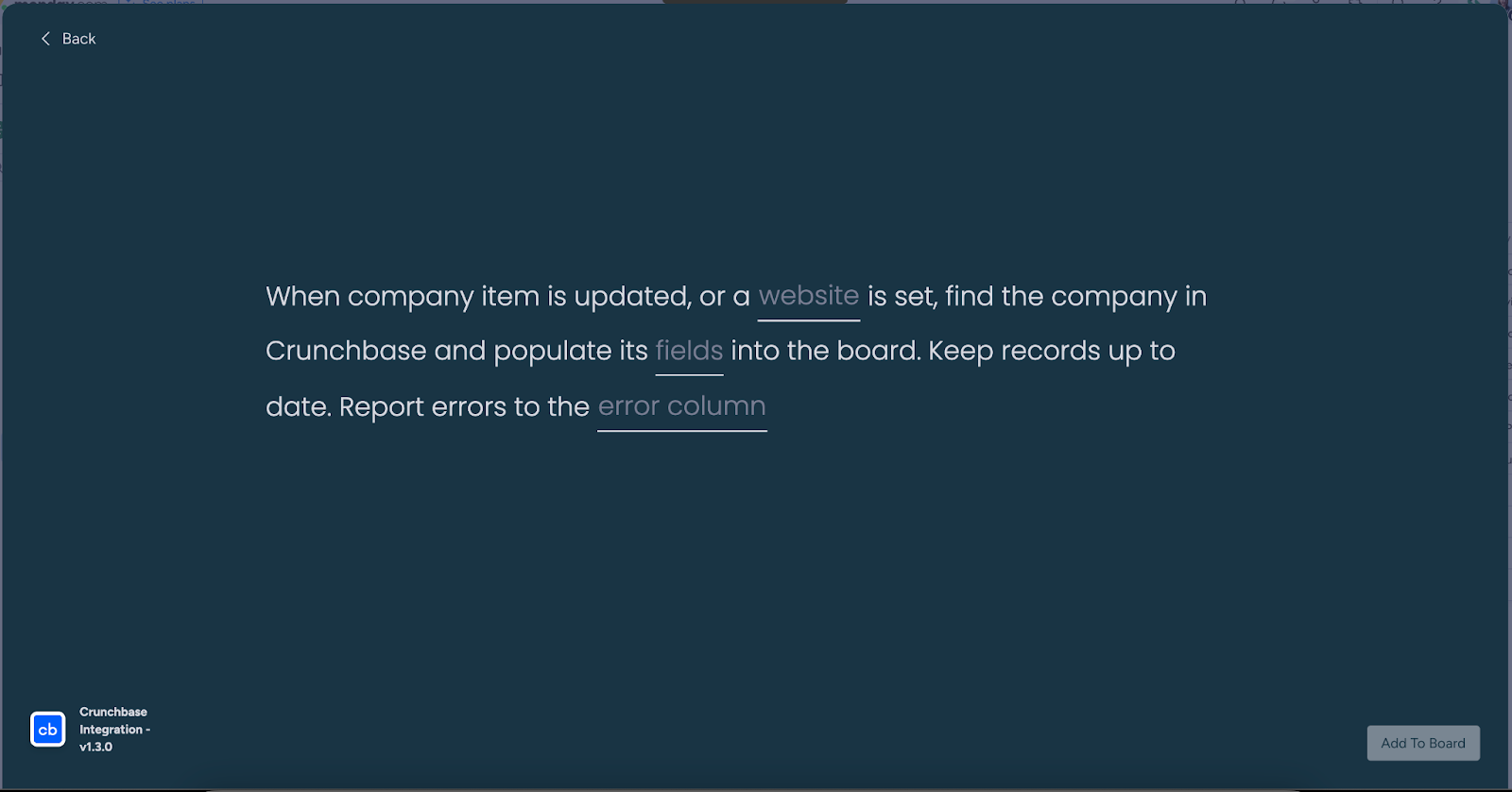
Task: Go back using the Back link
Action: (68, 39)
